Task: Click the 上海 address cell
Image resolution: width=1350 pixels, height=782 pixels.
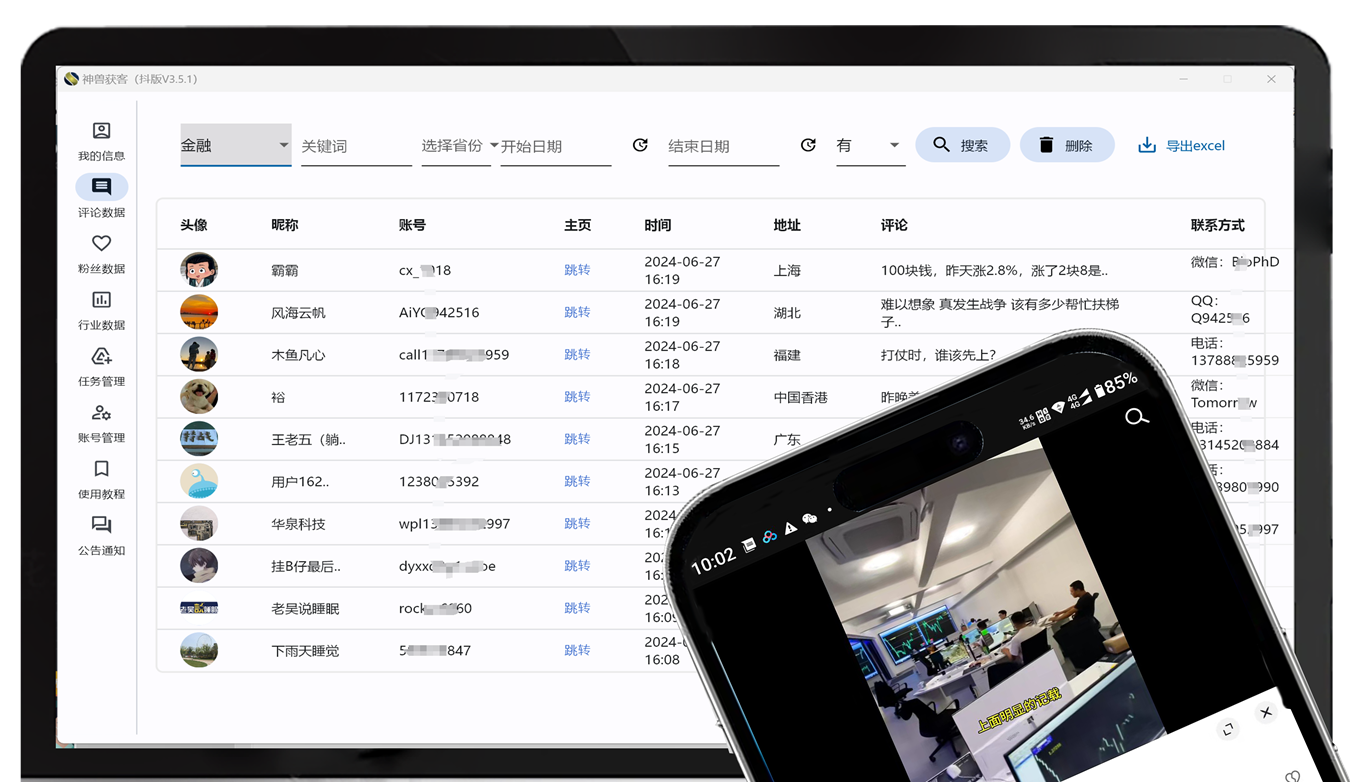Action: pos(787,270)
